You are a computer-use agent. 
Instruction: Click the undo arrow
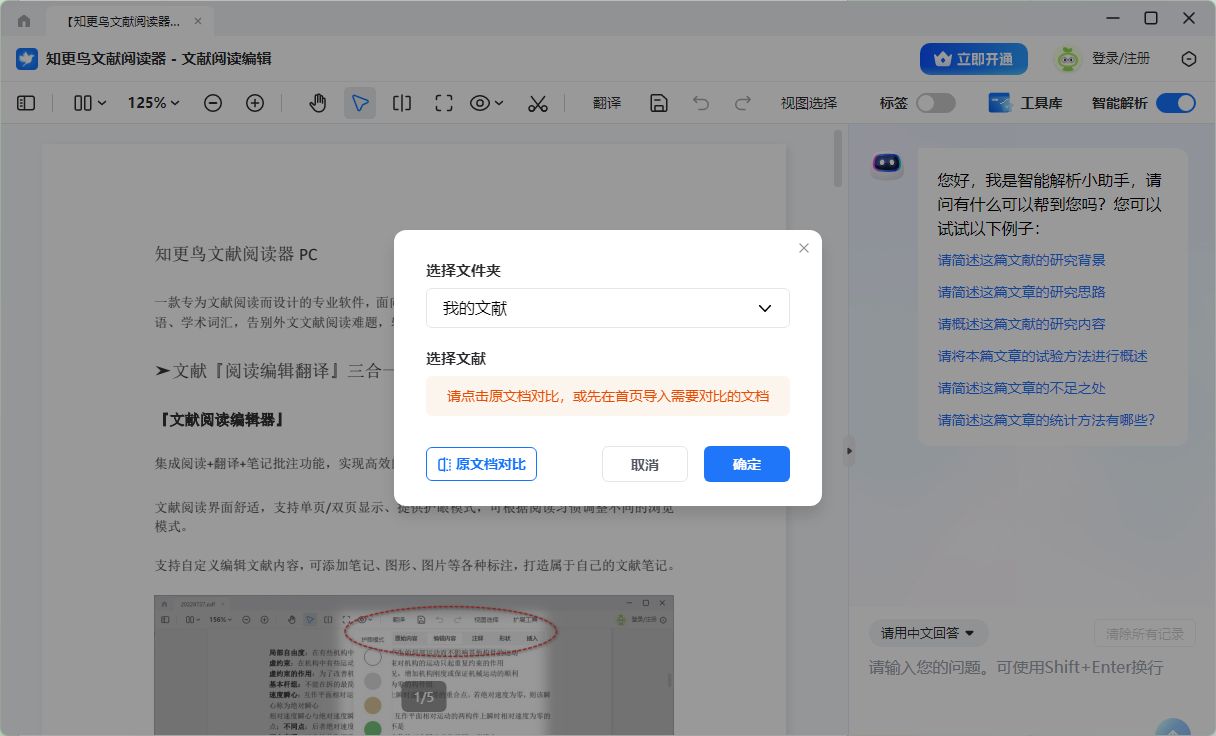(701, 103)
